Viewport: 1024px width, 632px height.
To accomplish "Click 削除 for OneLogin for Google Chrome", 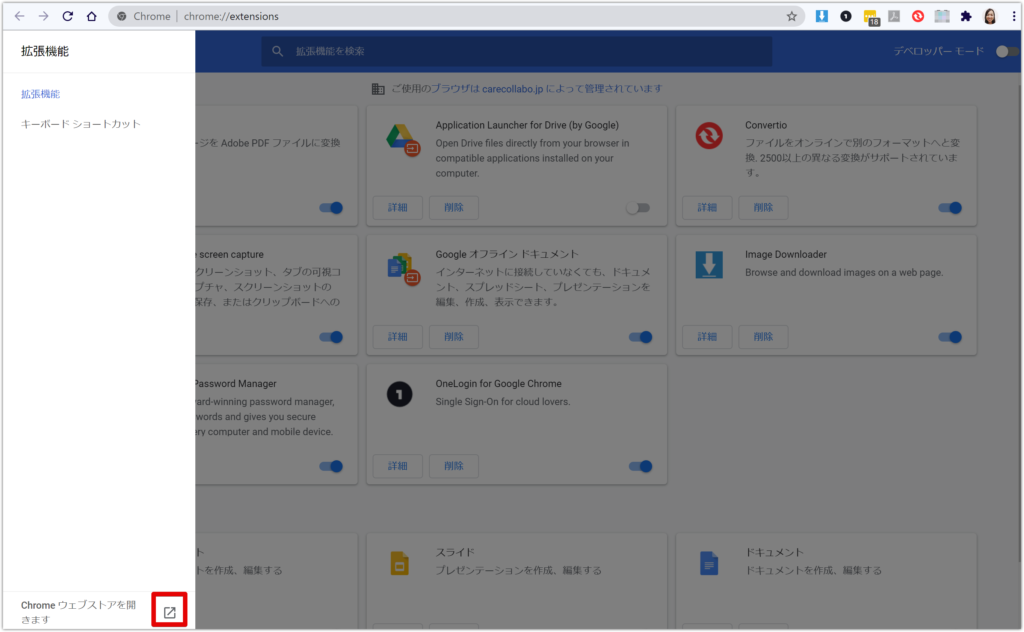I will pos(454,466).
